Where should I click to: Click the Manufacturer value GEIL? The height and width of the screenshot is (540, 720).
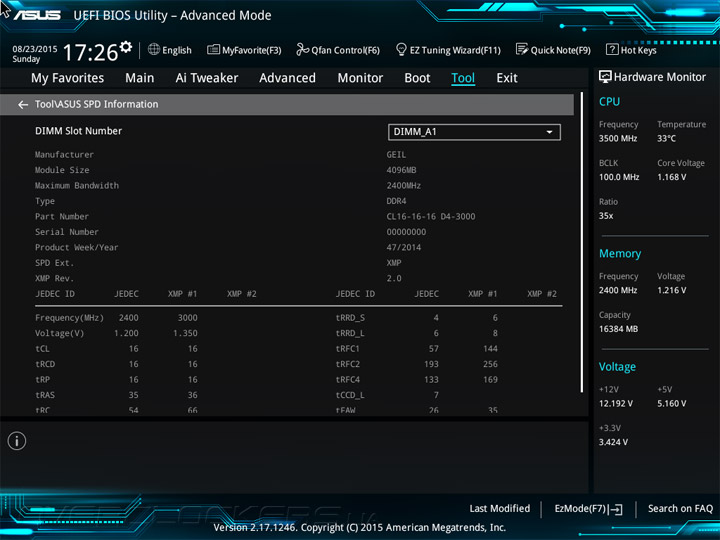396,155
